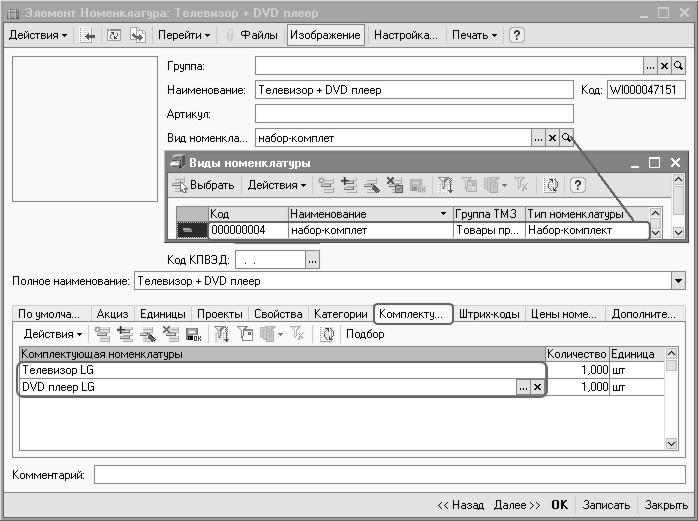
Task: Click the Выбрать button in Виды номенклатуры window
Action: point(204,185)
